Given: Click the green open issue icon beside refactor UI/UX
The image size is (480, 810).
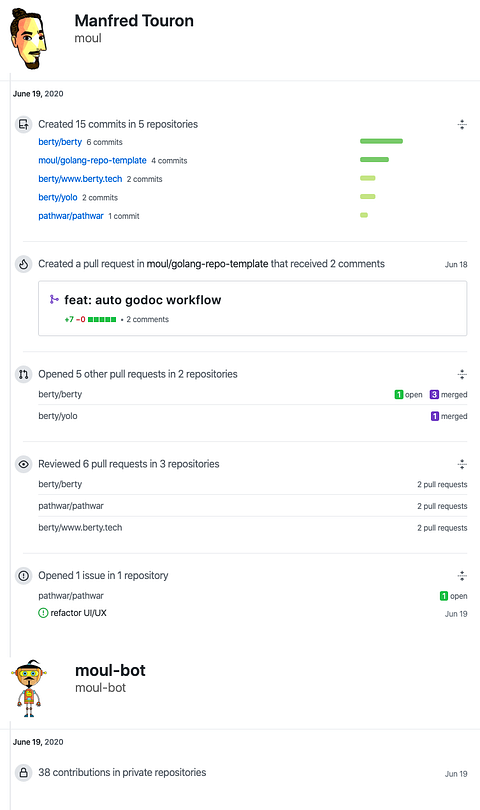Looking at the screenshot, I should coord(43,613).
